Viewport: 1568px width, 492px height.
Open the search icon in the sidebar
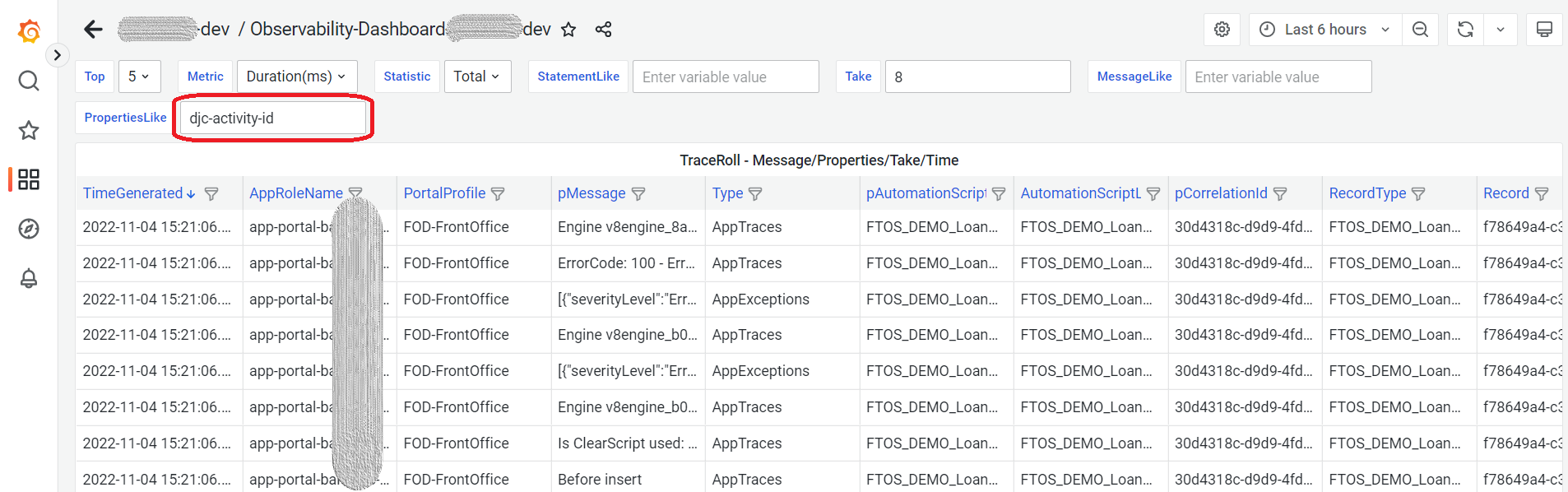click(x=29, y=81)
